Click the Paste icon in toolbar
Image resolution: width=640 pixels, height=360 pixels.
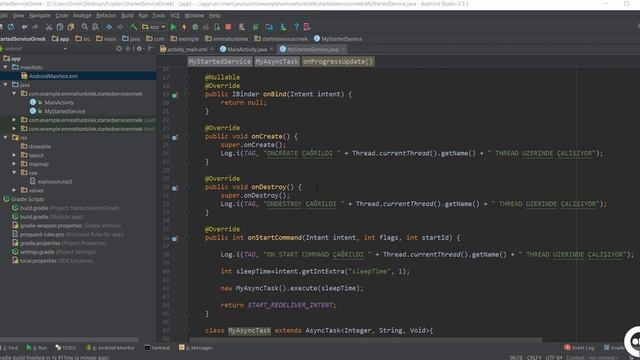click(71, 27)
